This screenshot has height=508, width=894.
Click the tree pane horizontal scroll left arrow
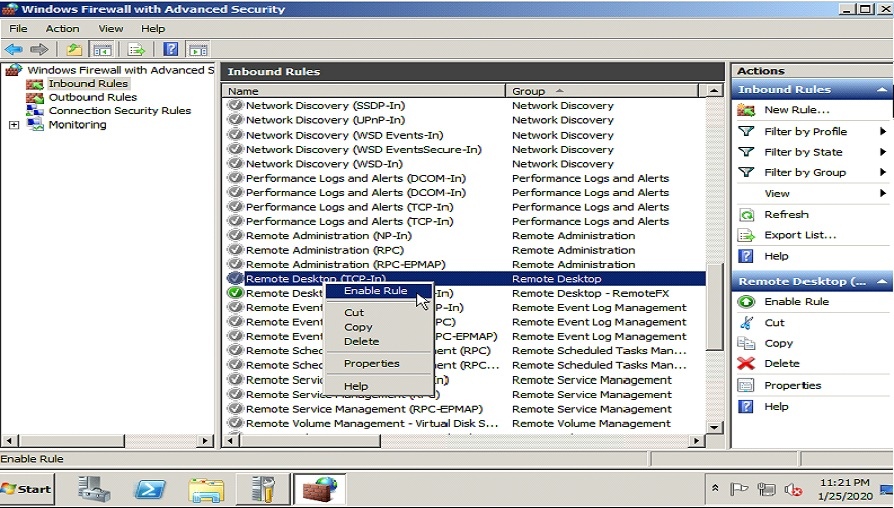point(9,441)
